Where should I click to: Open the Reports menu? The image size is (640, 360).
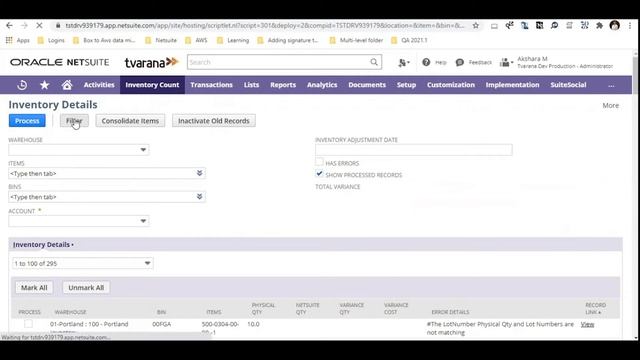pos(283,85)
